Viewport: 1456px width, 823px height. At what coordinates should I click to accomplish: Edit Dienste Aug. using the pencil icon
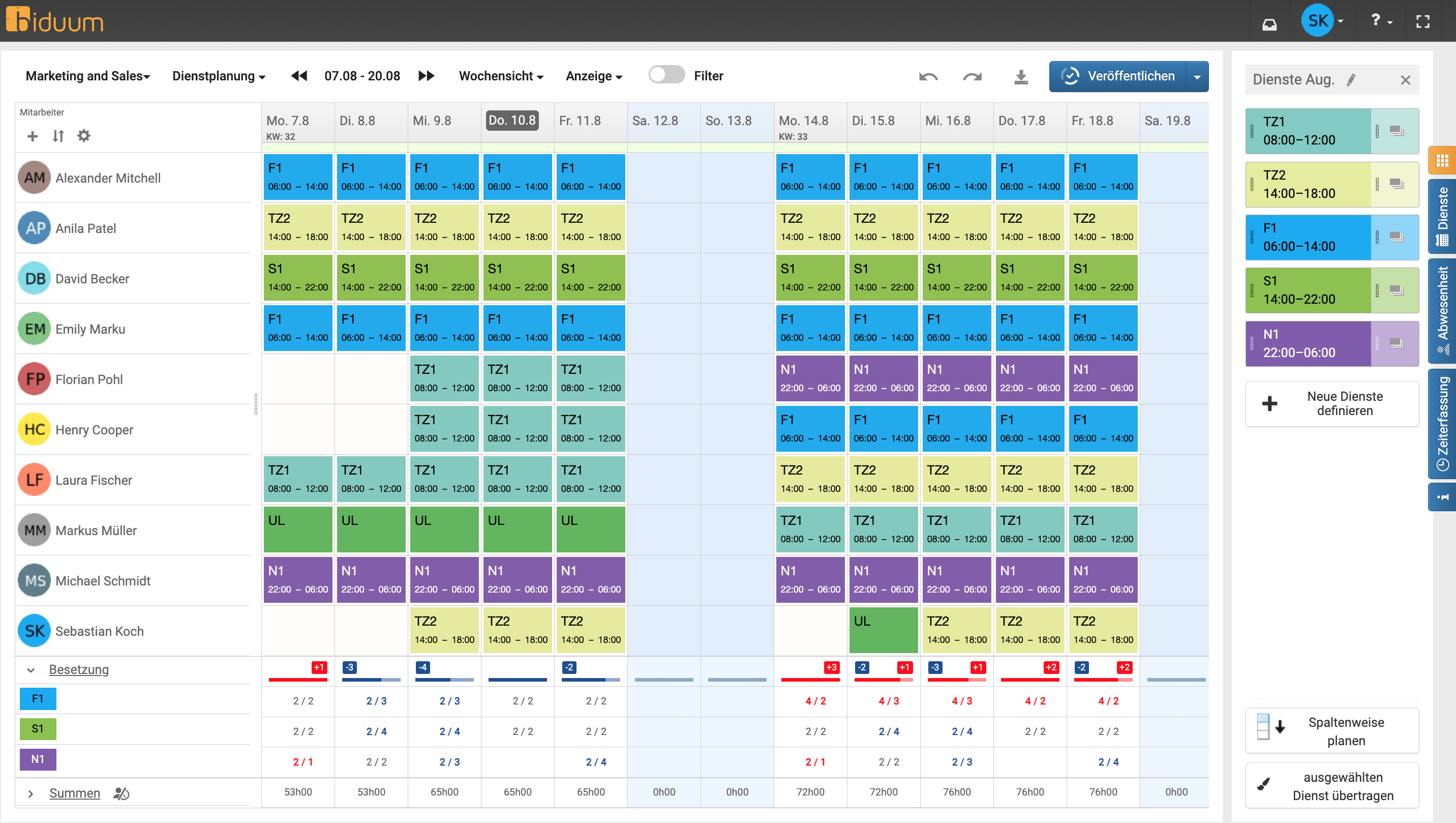pyautogui.click(x=1351, y=80)
